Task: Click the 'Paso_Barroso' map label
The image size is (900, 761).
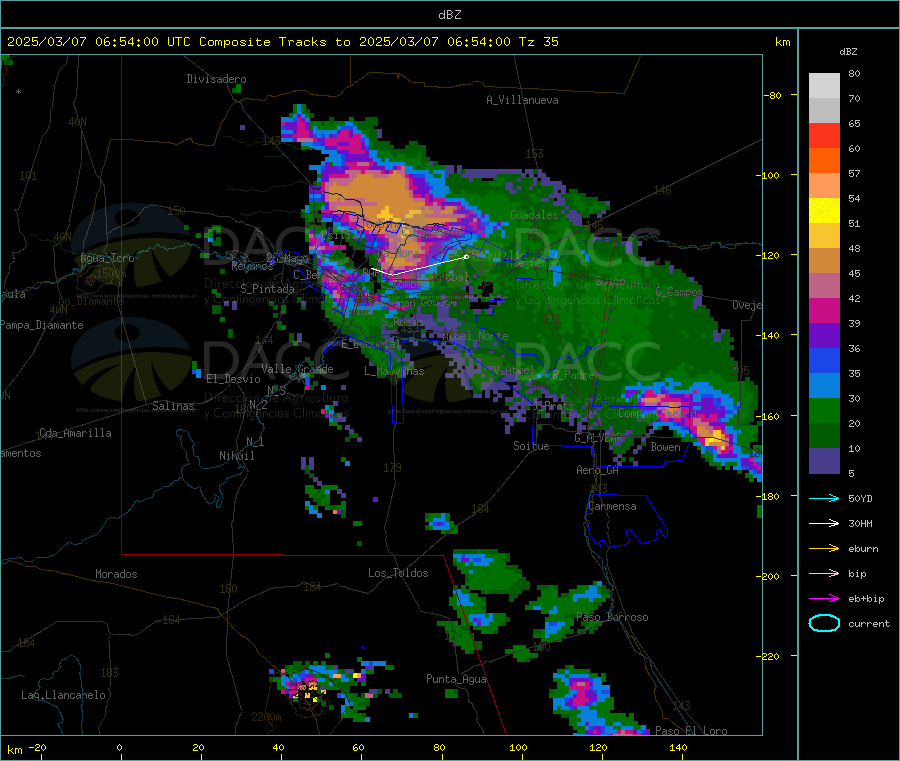Action: (x=612, y=617)
